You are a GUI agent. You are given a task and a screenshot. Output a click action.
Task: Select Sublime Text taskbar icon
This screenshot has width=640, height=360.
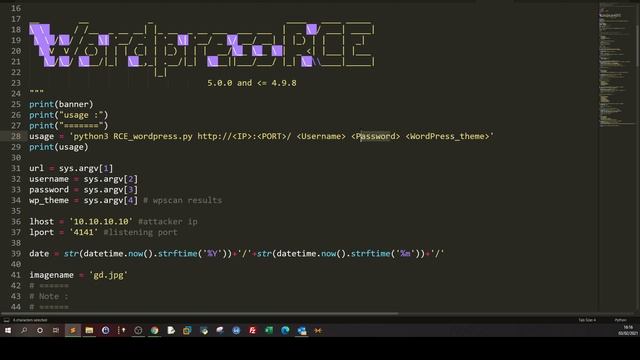(x=73, y=330)
